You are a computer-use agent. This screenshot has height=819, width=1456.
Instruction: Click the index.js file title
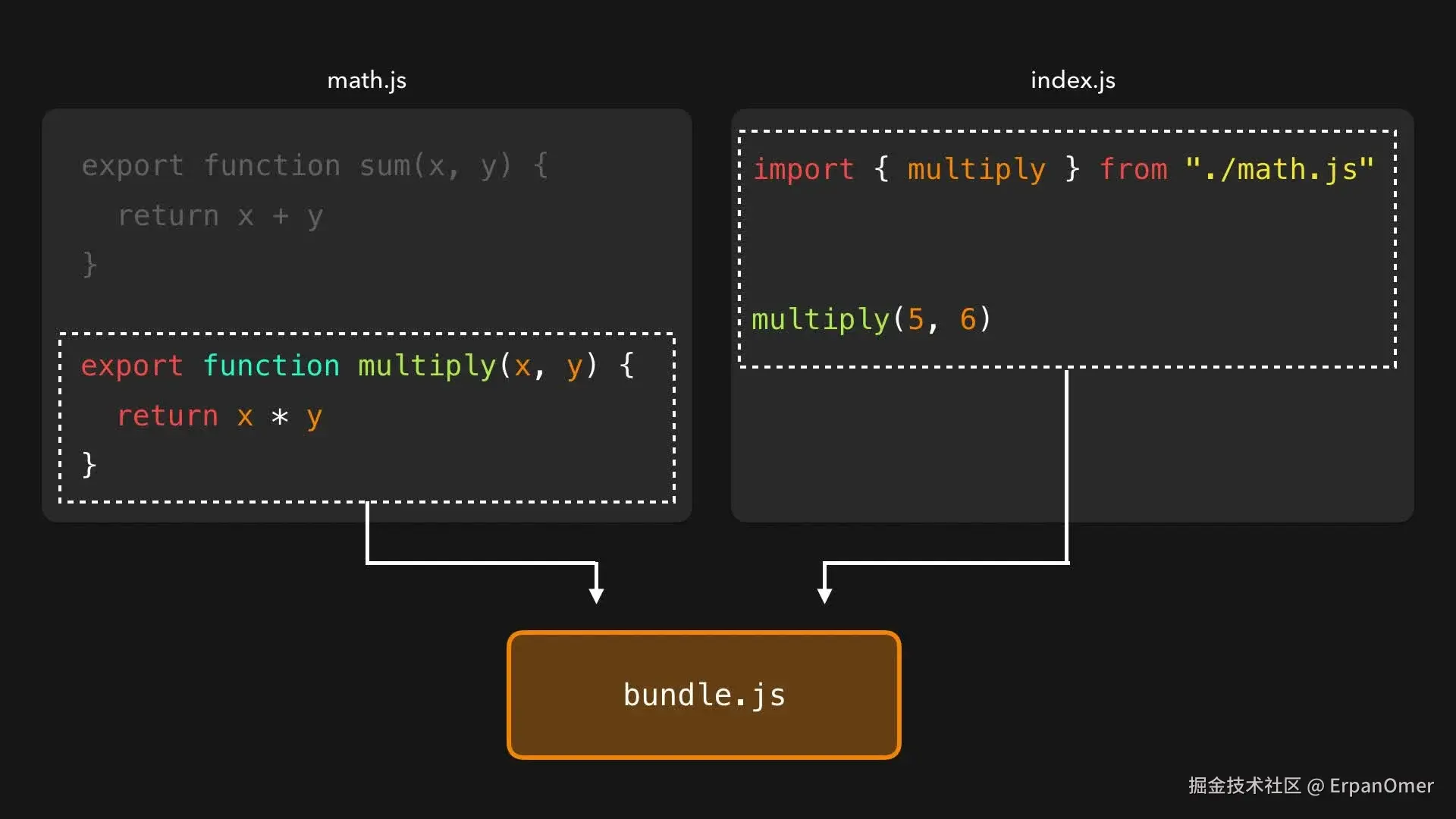point(1072,80)
